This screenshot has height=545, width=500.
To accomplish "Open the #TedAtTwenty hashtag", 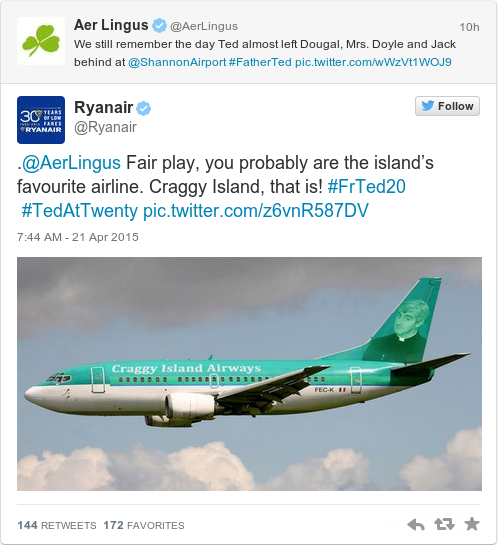I will pyautogui.click(x=80, y=210).
